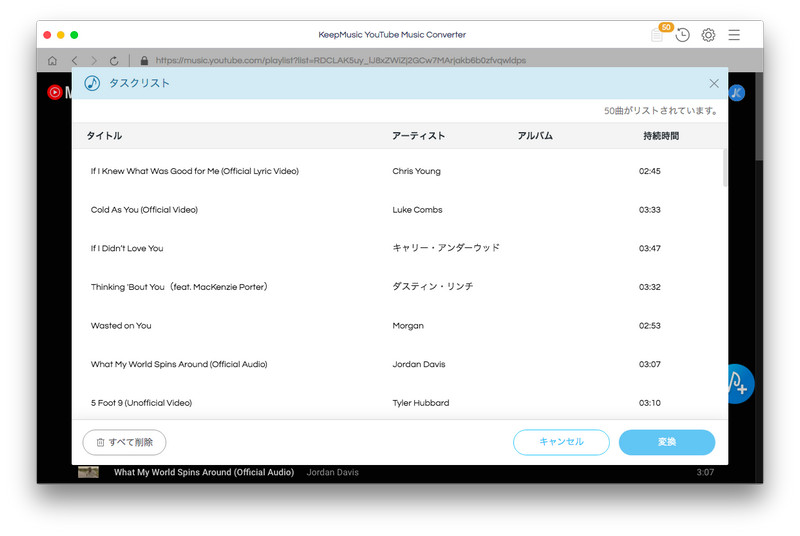Screen dimensions: 800x536
Task: Click the すべて削除 delete all button
Action: (x=124, y=442)
